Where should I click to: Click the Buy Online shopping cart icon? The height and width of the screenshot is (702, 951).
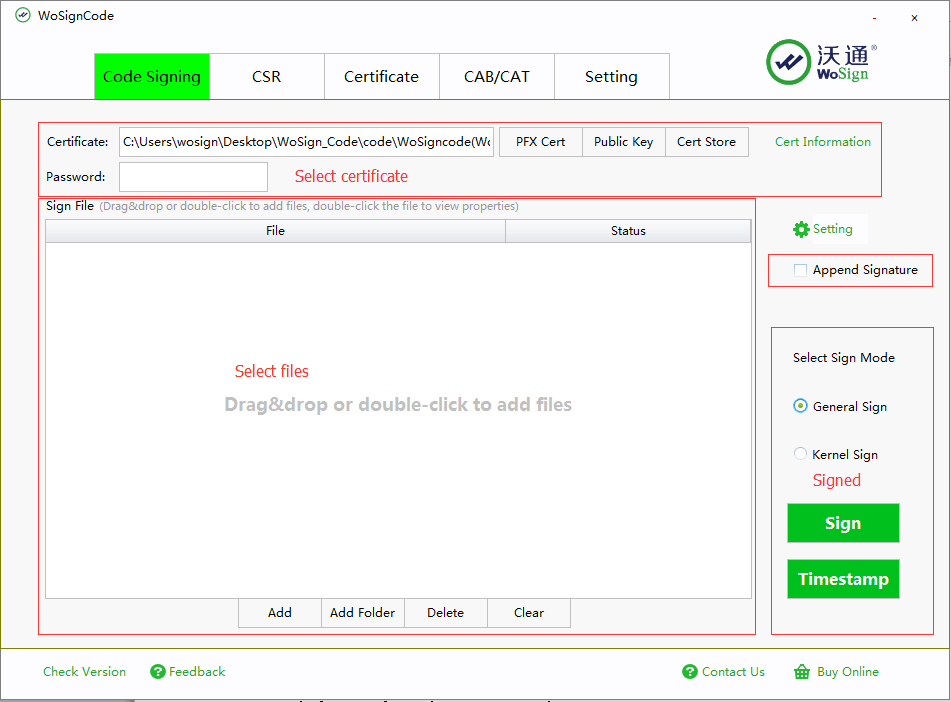pyautogui.click(x=802, y=672)
